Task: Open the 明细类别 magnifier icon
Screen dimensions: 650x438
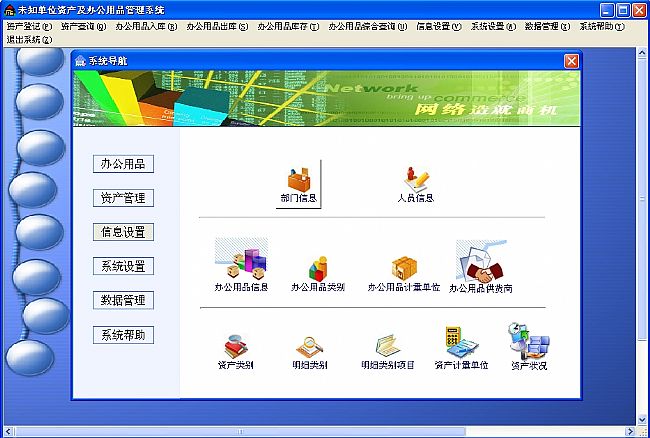Action: pos(310,353)
